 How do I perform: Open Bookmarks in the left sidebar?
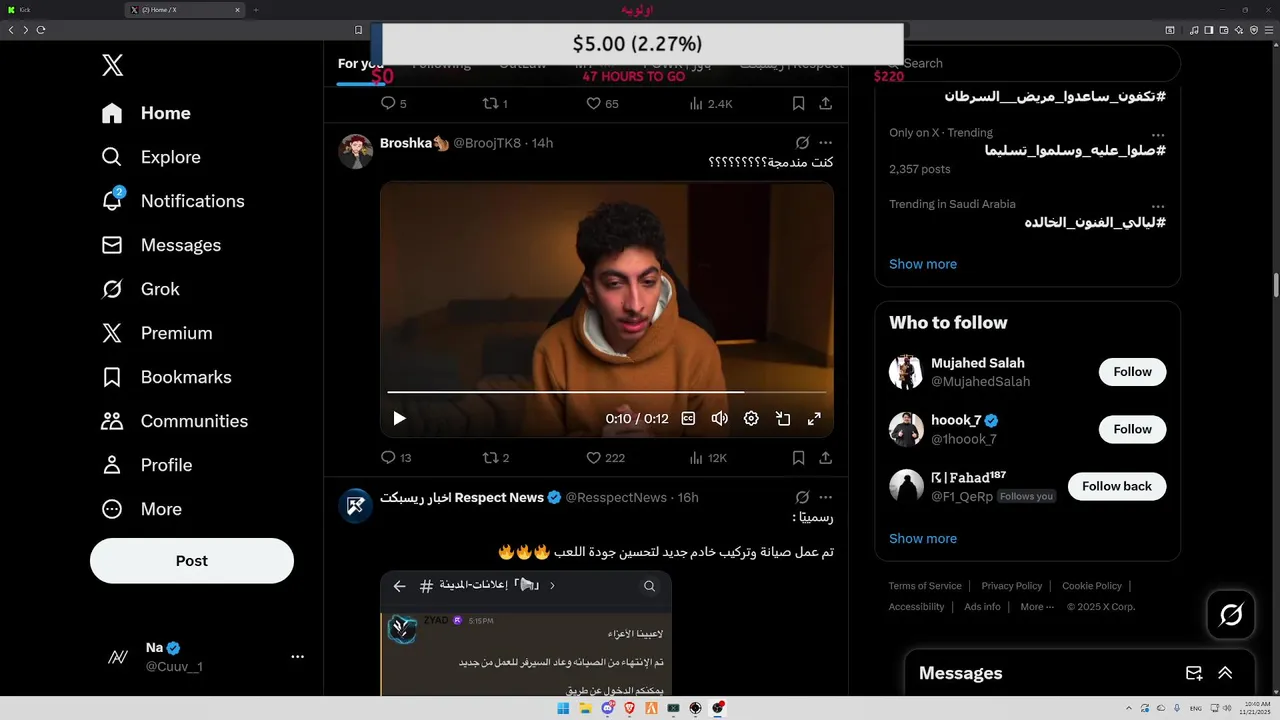pyautogui.click(x=166, y=377)
